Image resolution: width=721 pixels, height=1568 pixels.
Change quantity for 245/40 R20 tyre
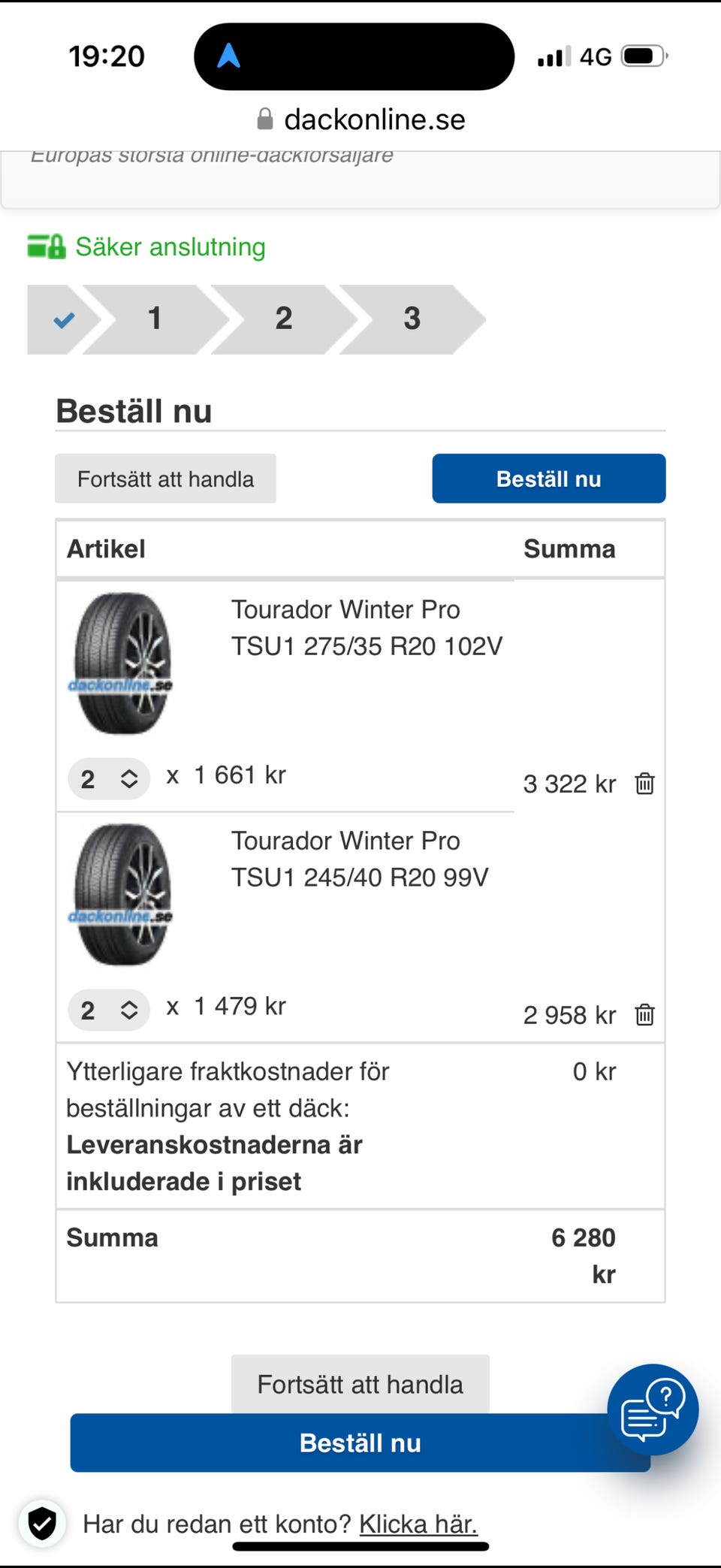pos(109,1011)
